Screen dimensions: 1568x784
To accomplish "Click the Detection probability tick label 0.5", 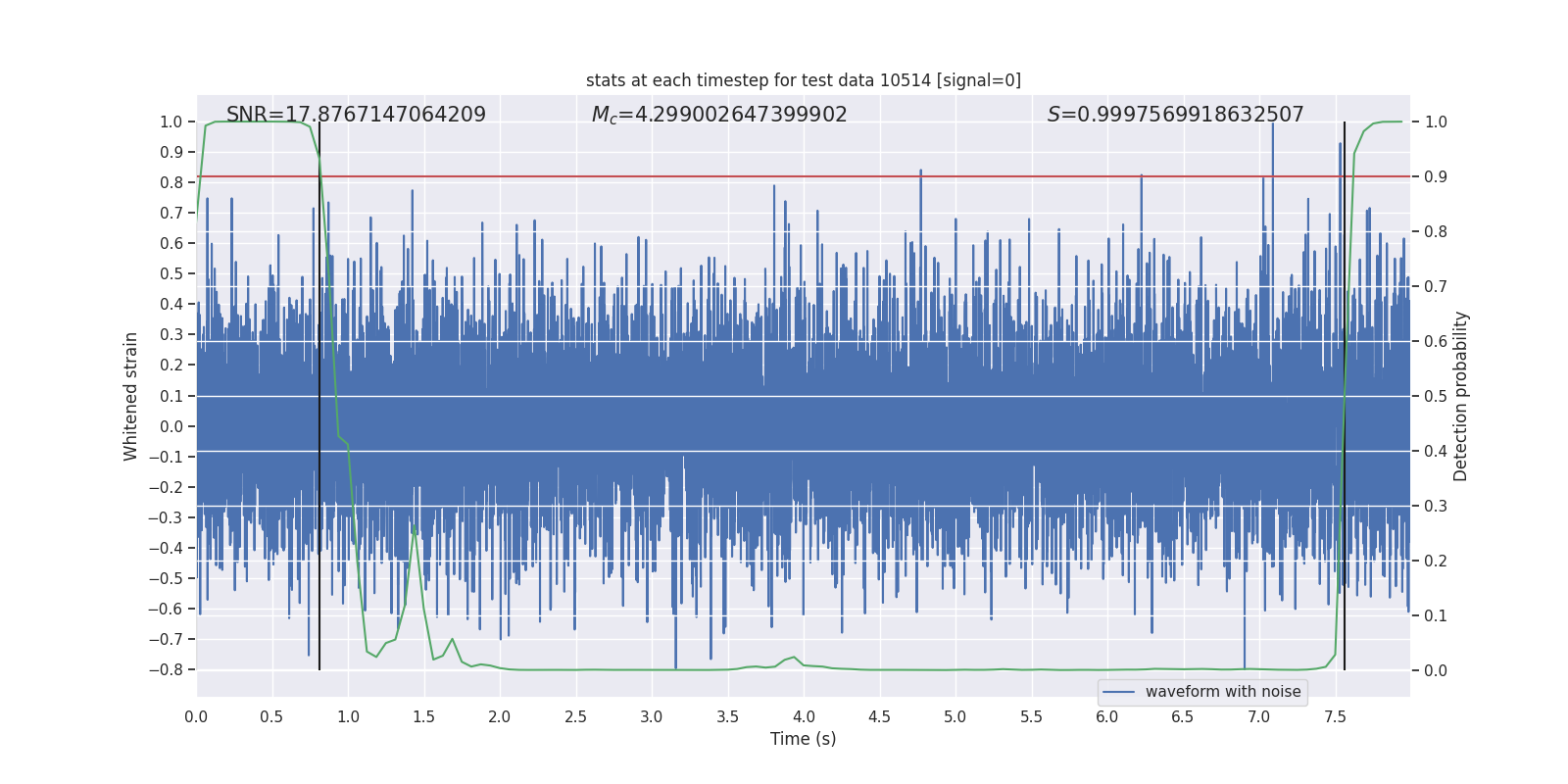I will pyautogui.click(x=1436, y=397).
